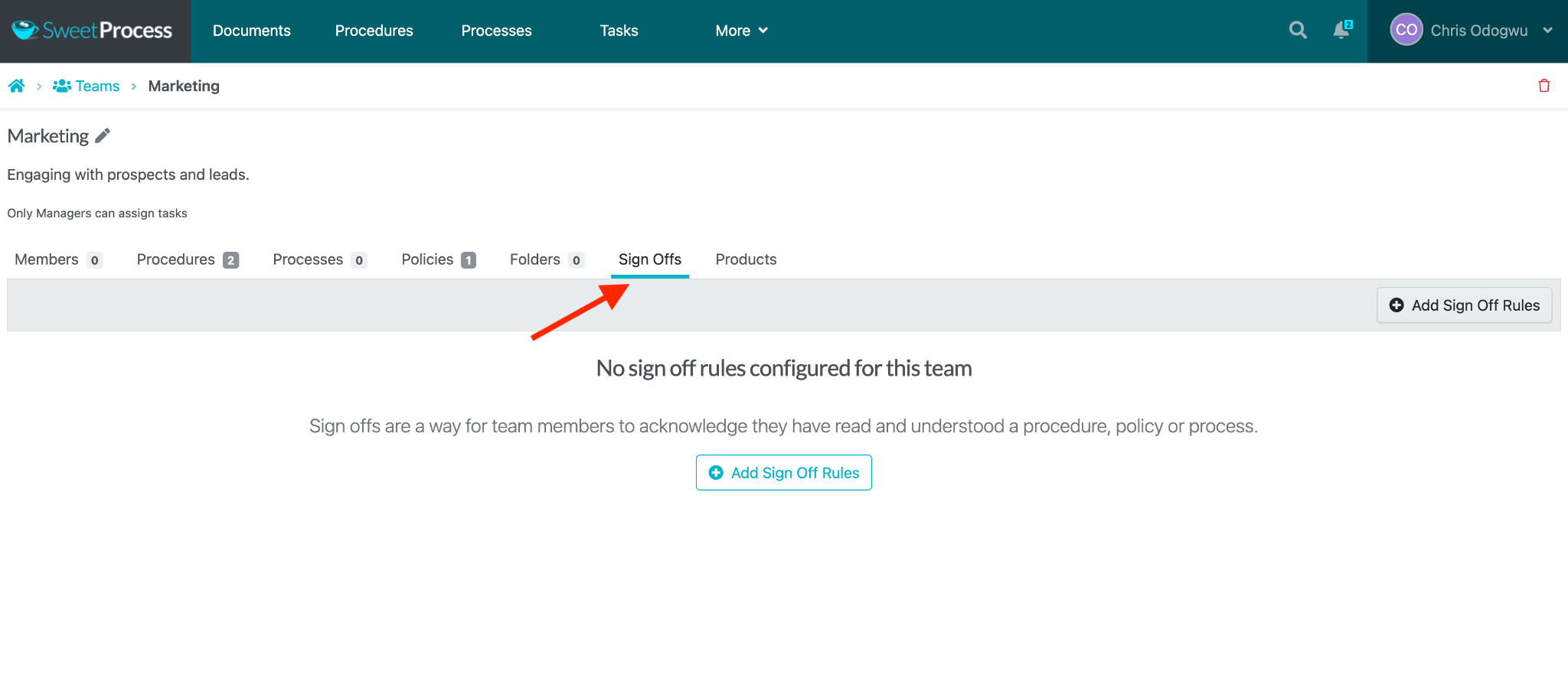
Task: Open Tasks in the top navigation
Action: pyautogui.click(x=619, y=31)
